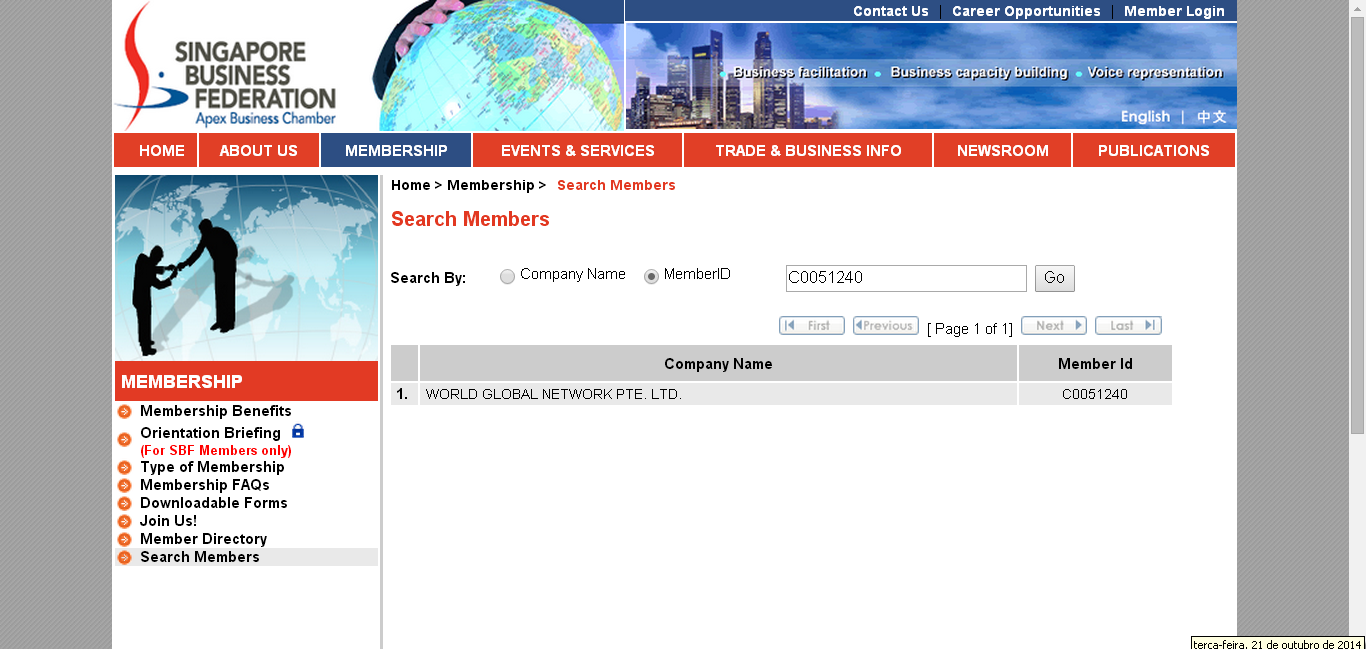The image size is (1366, 649).
Task: Select the MemberID radio button
Action: coord(652,276)
